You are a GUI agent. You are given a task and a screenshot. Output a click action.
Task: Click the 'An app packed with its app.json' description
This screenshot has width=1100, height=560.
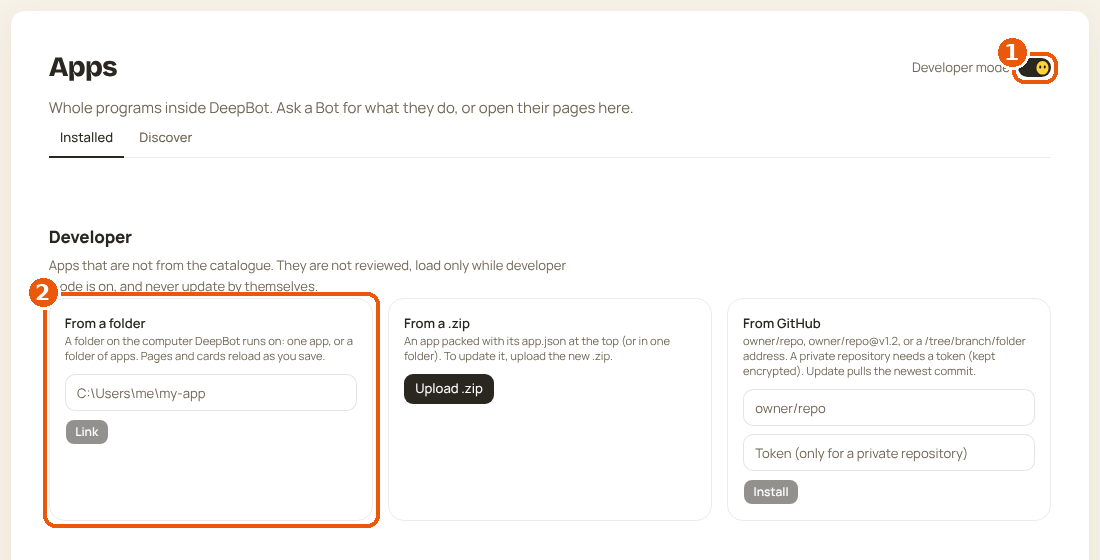[x=537, y=349]
